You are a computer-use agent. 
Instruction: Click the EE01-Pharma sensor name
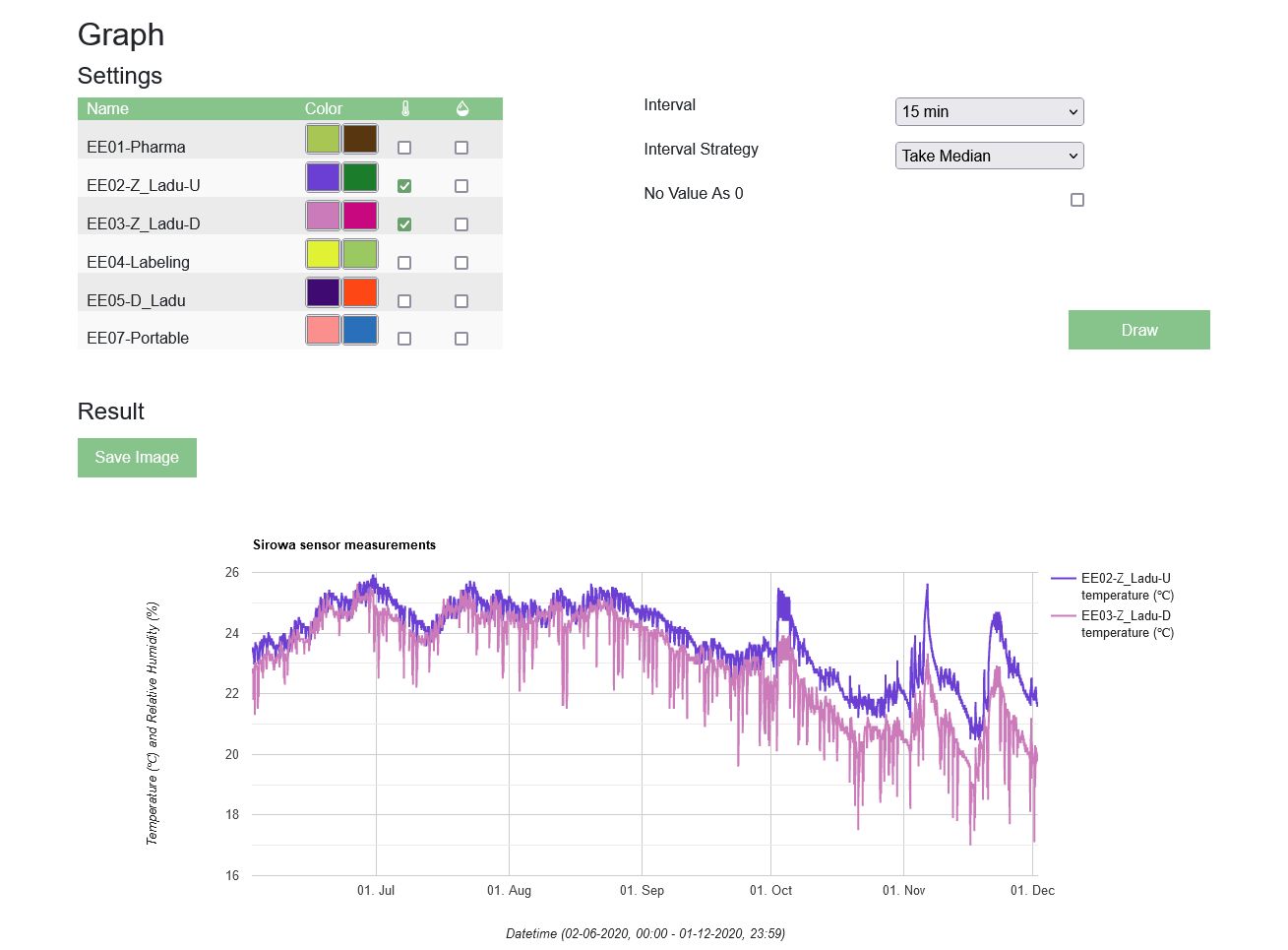click(136, 148)
